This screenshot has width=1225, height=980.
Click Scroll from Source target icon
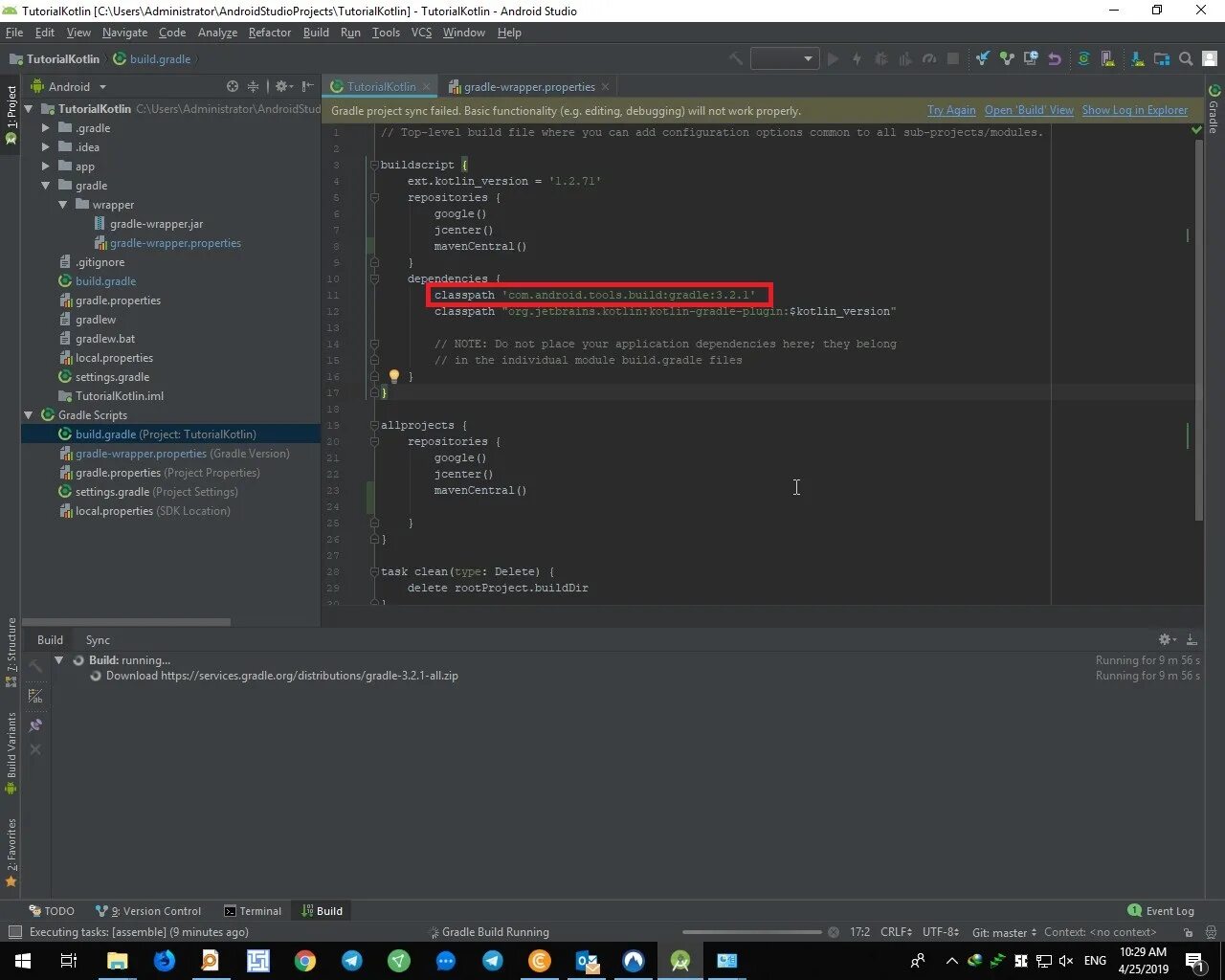233,86
